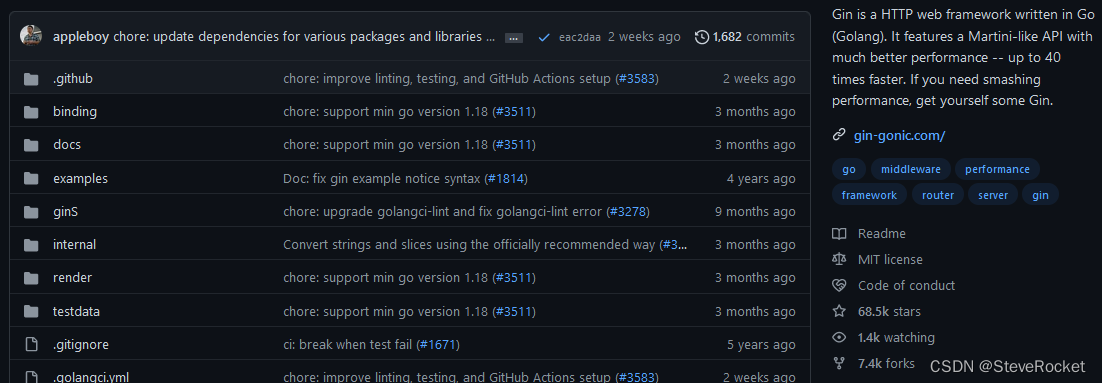Open issue #1671 in .gitignore row
Image resolution: width=1102 pixels, height=383 pixels.
click(439, 344)
